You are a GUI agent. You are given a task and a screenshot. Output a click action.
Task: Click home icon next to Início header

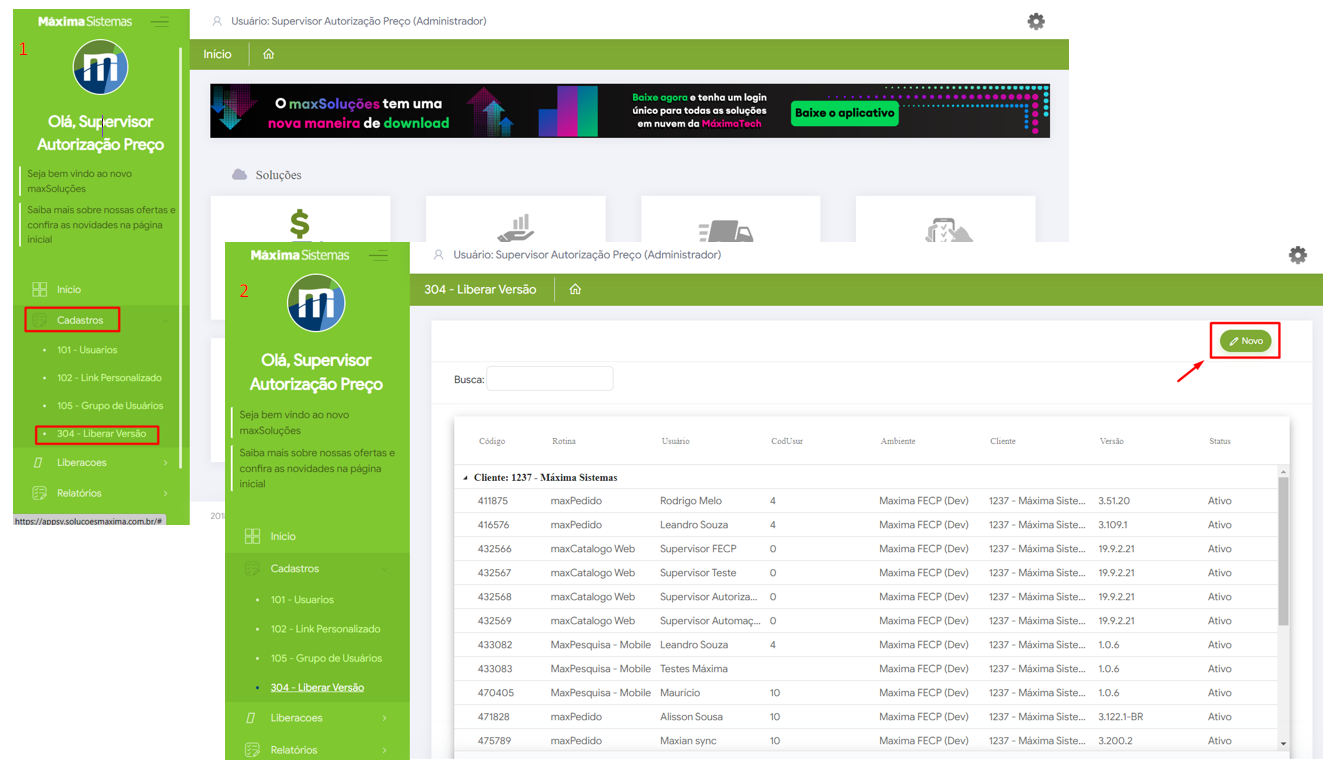pyautogui.click(x=268, y=54)
